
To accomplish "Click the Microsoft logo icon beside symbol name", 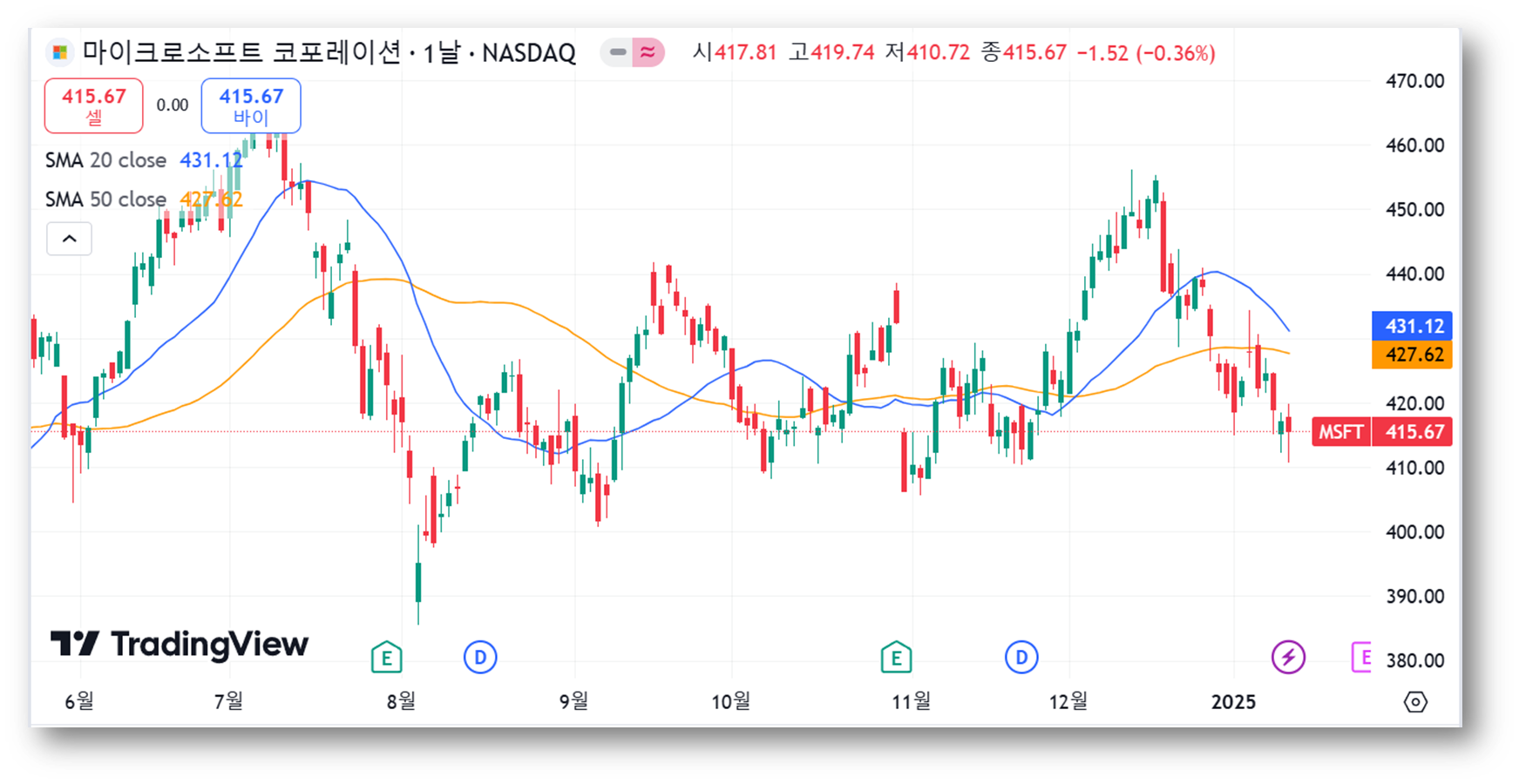I will (x=60, y=52).
